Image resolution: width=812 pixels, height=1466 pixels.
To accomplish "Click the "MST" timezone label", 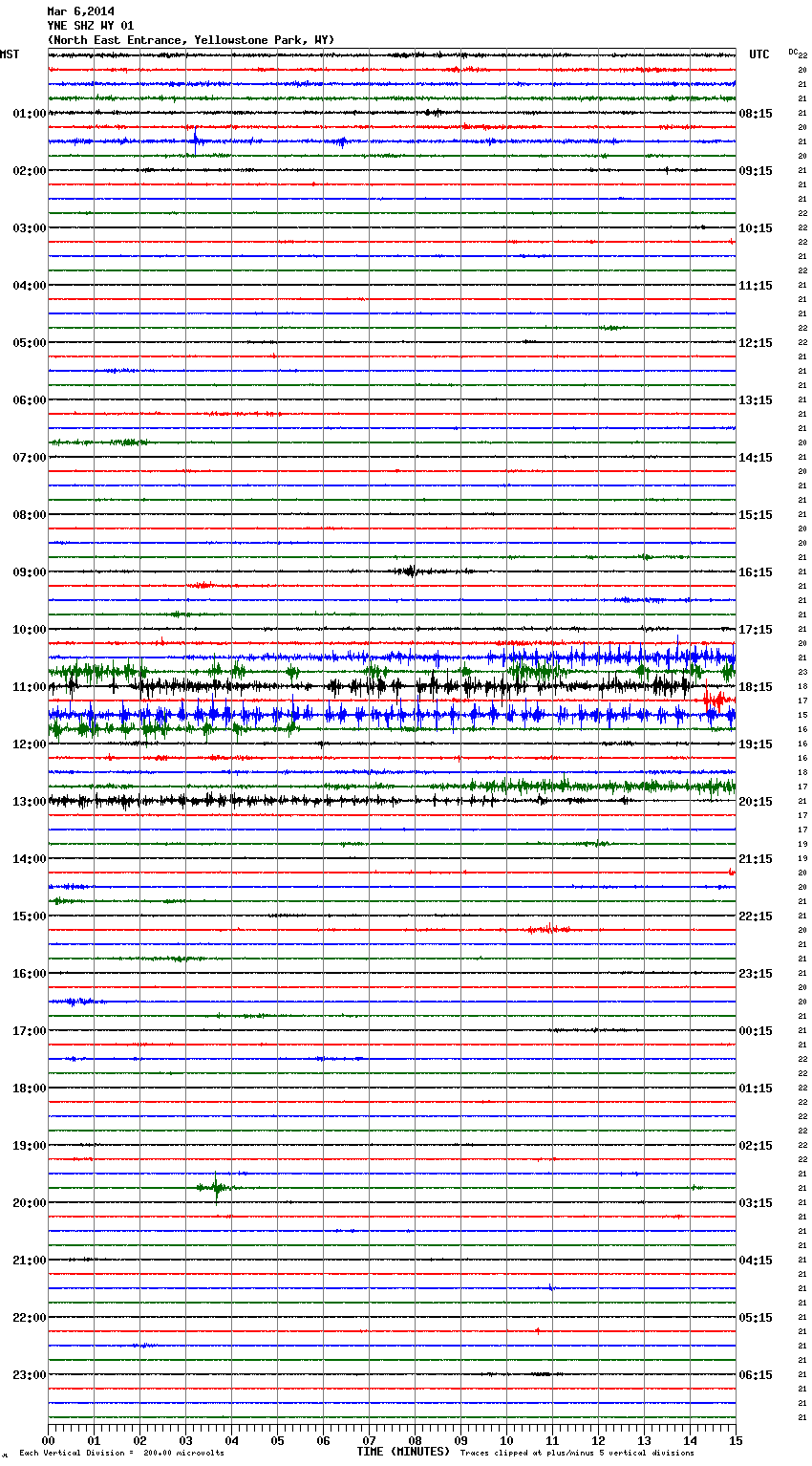I will [x=10, y=54].
